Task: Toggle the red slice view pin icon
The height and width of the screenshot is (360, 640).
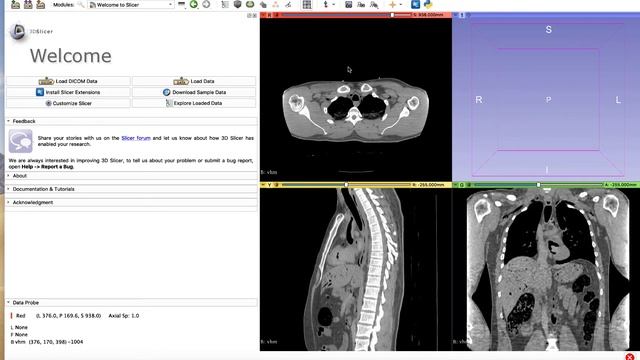Action: [263, 15]
